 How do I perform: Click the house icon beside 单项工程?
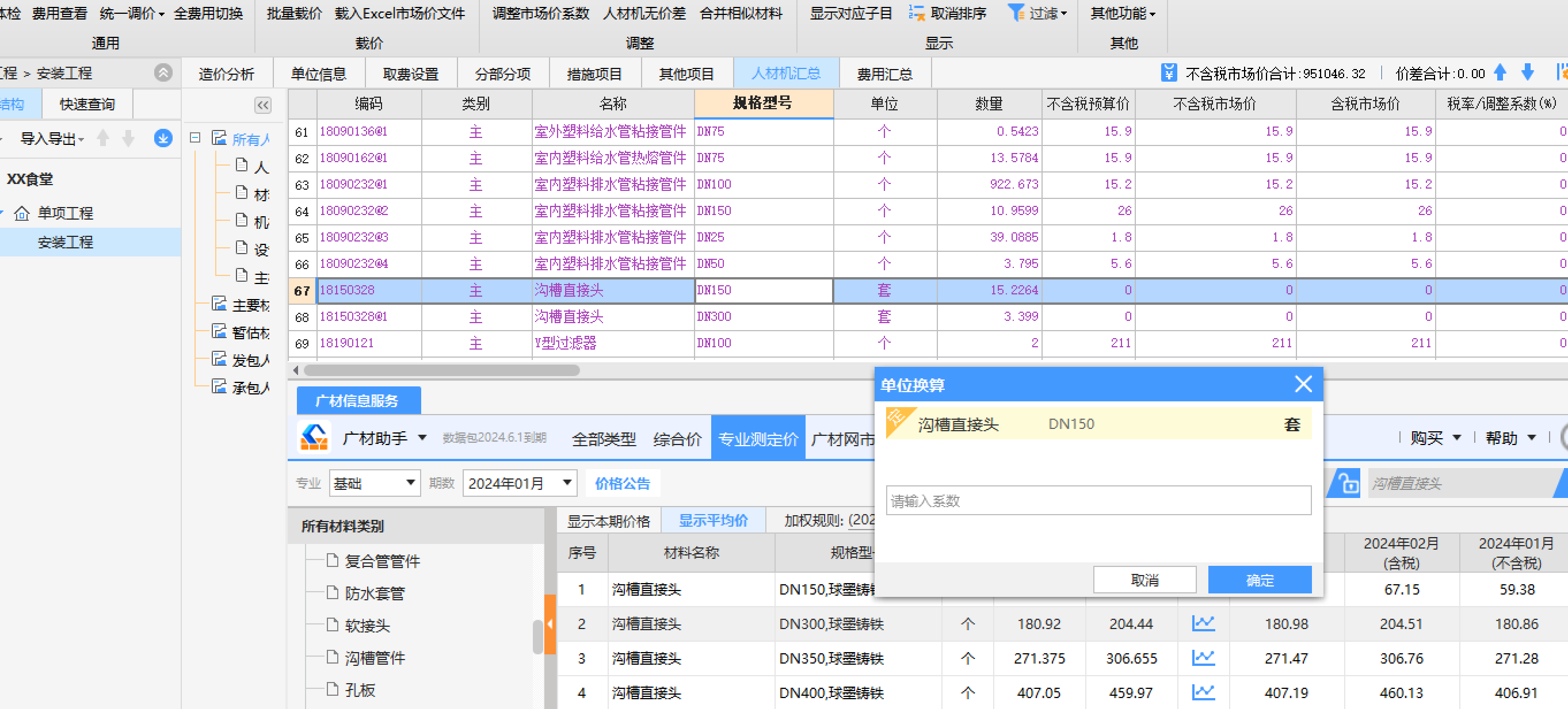[x=22, y=213]
